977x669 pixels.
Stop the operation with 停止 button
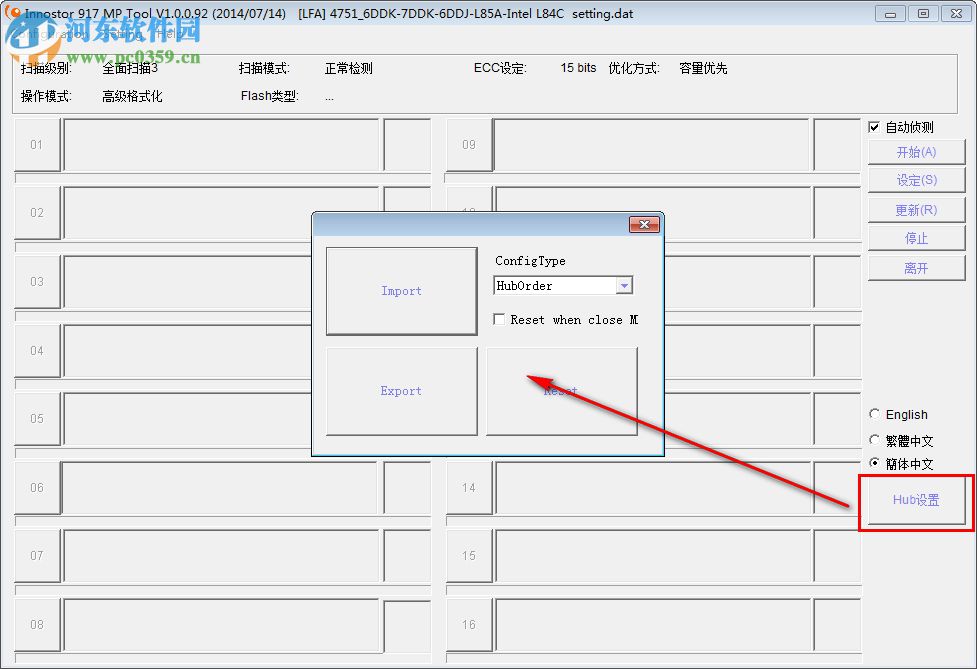pyautogui.click(x=915, y=238)
